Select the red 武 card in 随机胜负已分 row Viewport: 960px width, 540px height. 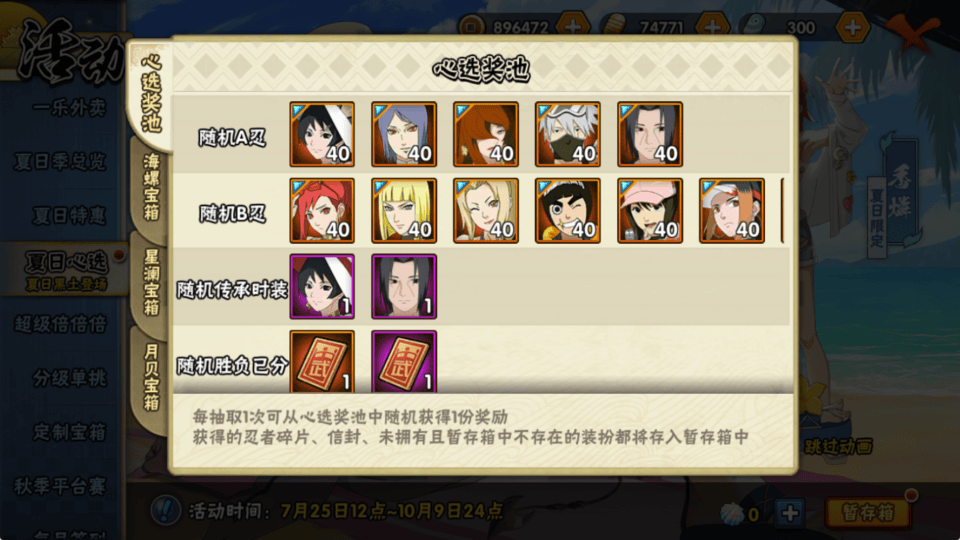coord(322,362)
